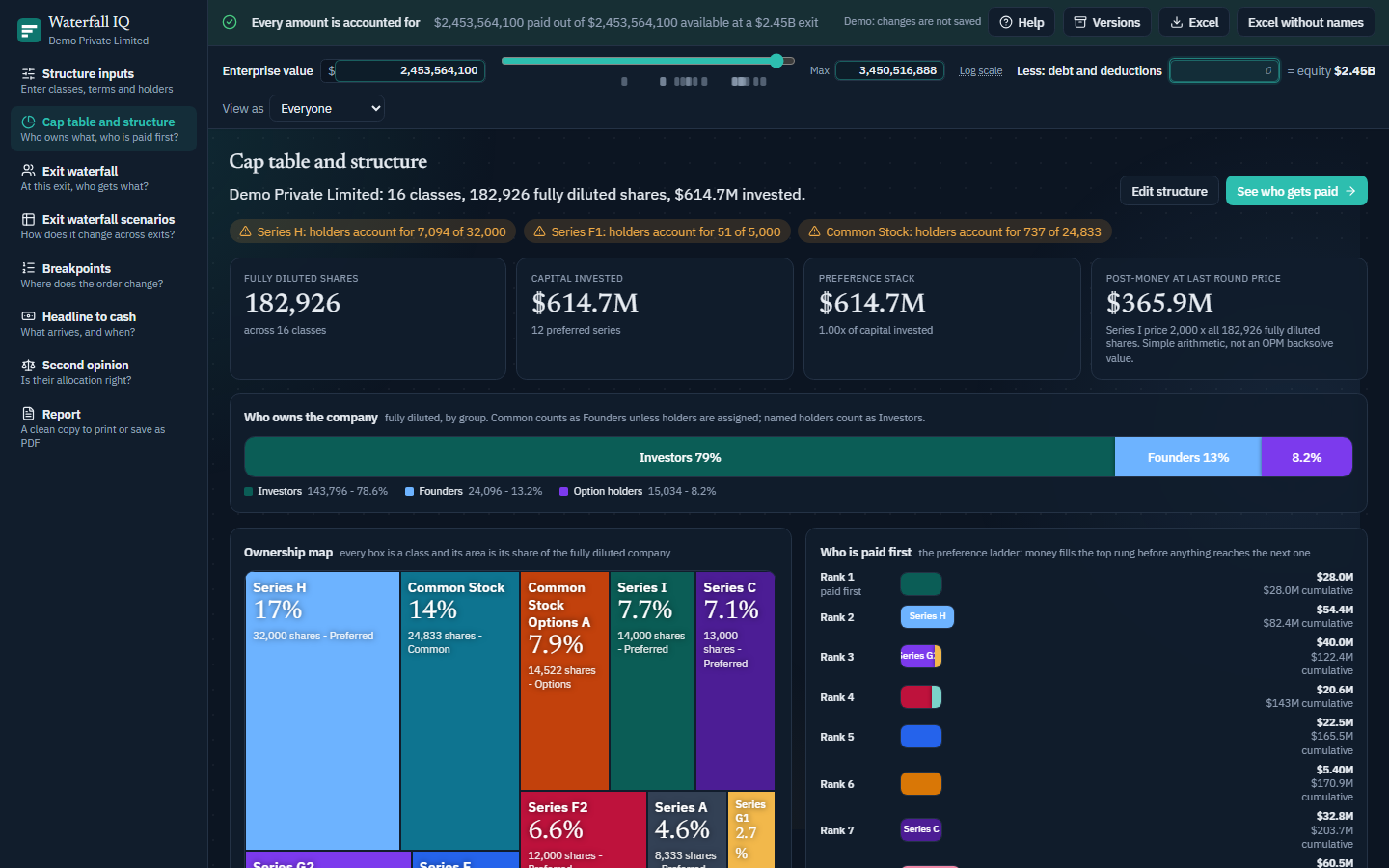Open Exit waterfall in sidebar
Image resolution: width=1389 pixels, height=868 pixels.
(x=104, y=177)
